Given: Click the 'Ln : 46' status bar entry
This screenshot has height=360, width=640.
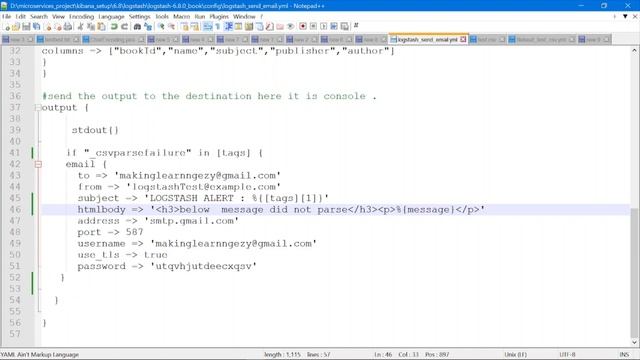Looking at the screenshot, I should (x=383, y=354).
